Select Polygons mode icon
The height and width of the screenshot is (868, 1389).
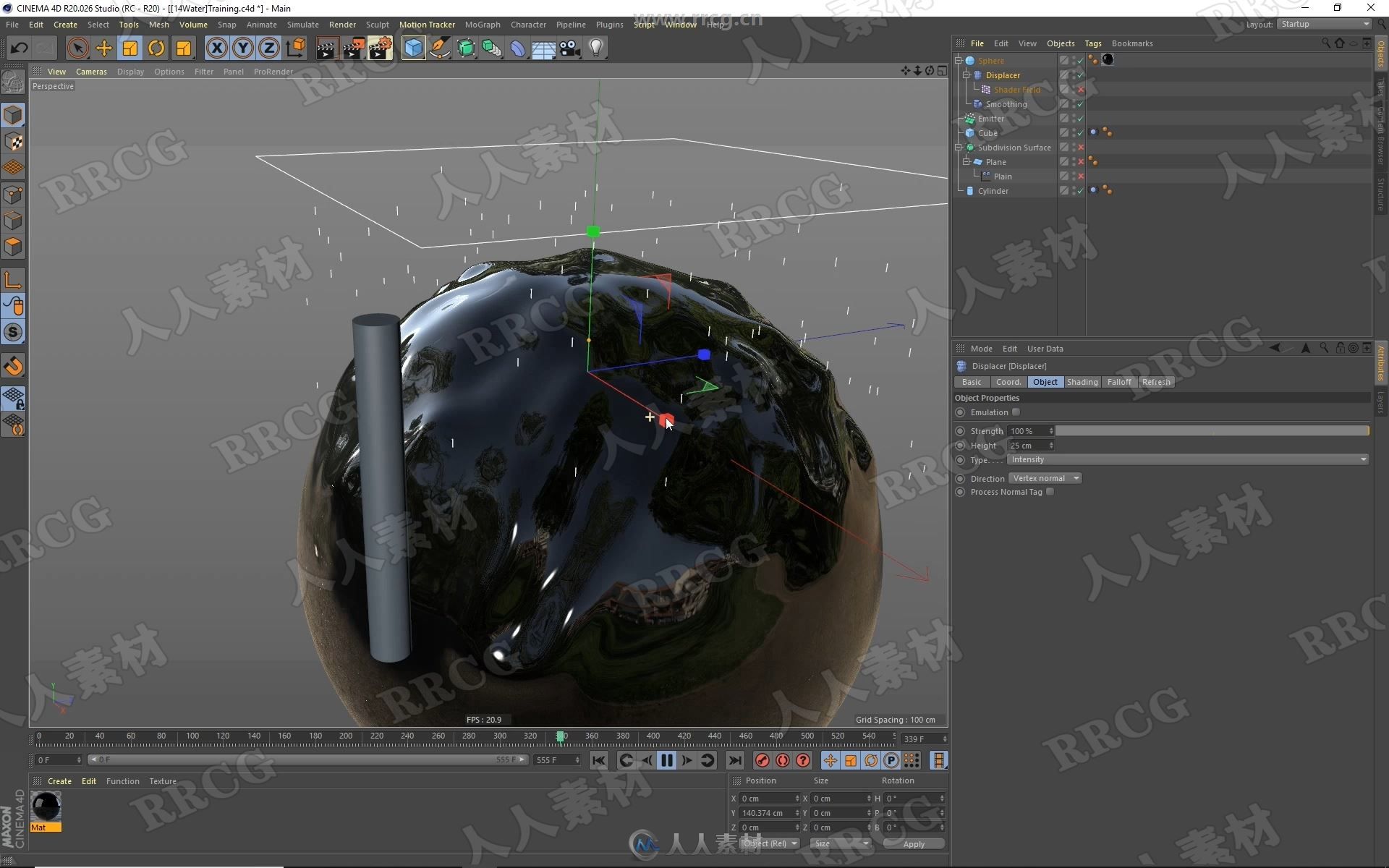[x=13, y=247]
